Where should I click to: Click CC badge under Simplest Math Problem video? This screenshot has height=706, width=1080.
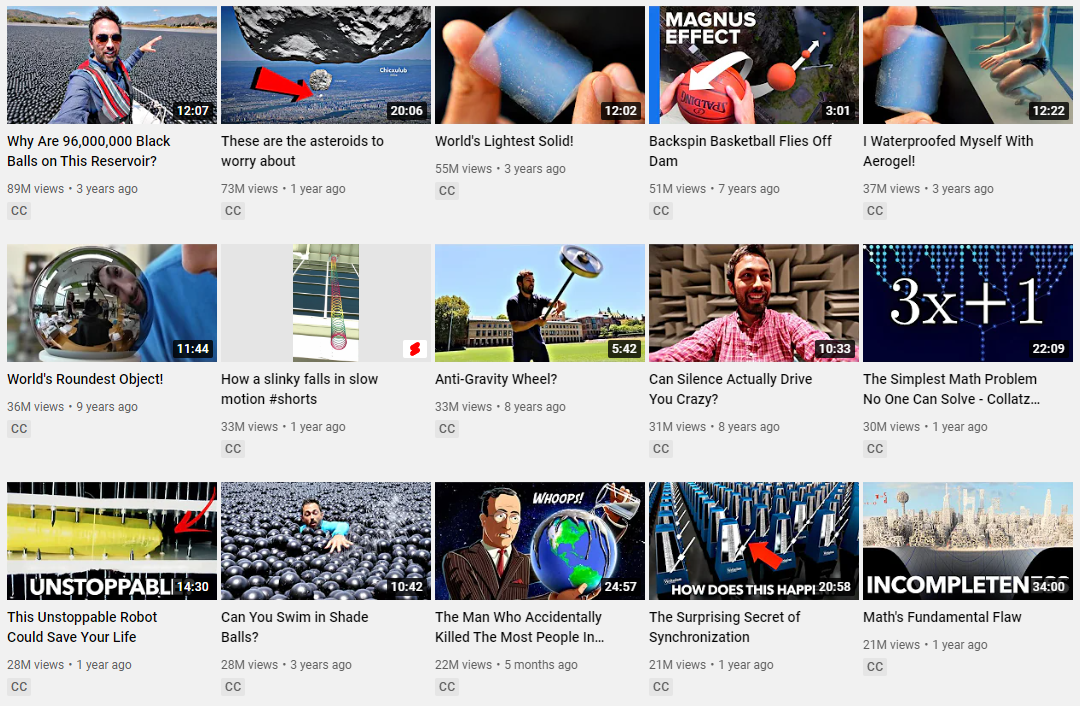click(875, 448)
